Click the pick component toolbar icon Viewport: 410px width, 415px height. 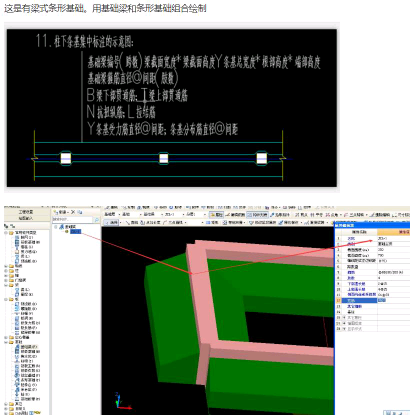(281, 215)
